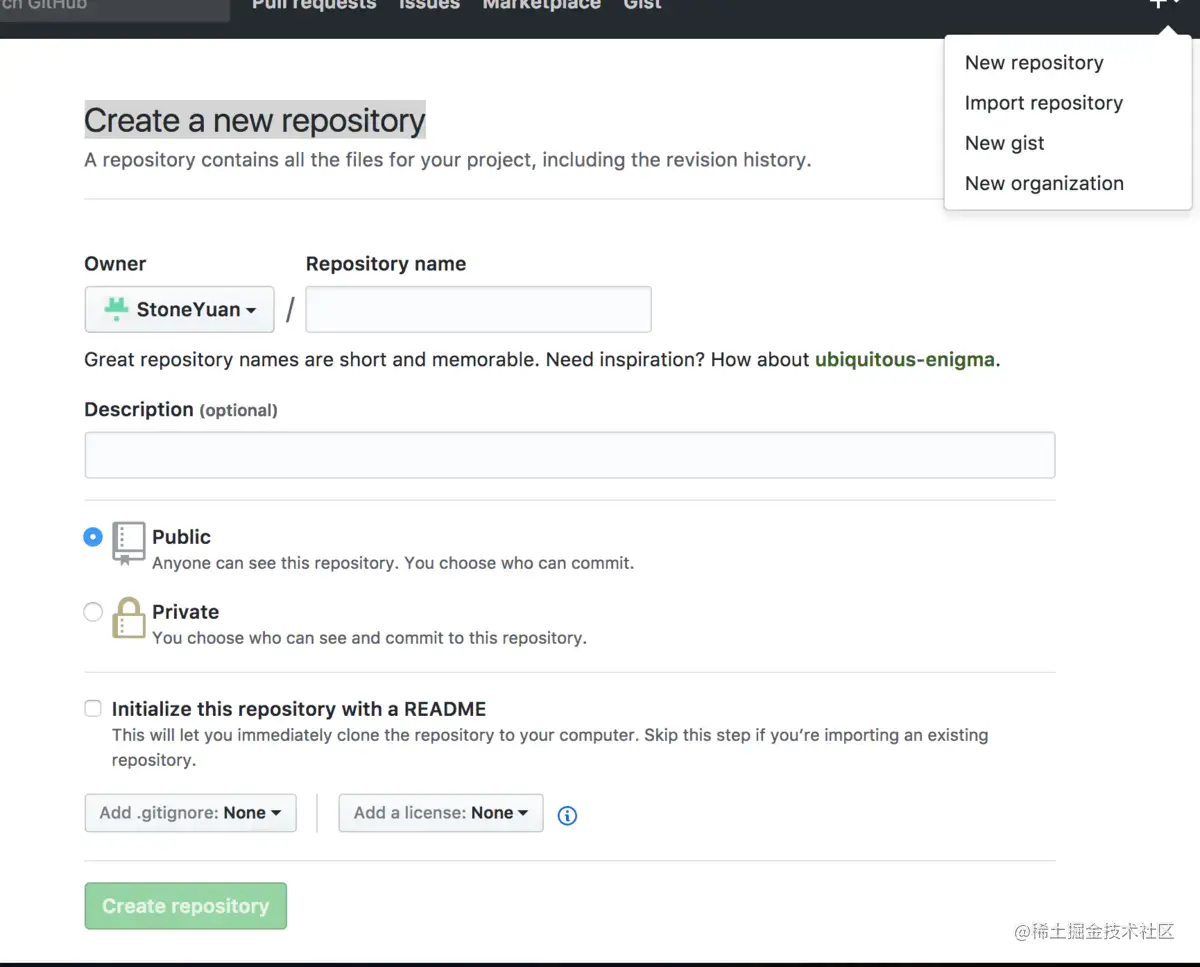Click the license info icon

[x=567, y=815]
